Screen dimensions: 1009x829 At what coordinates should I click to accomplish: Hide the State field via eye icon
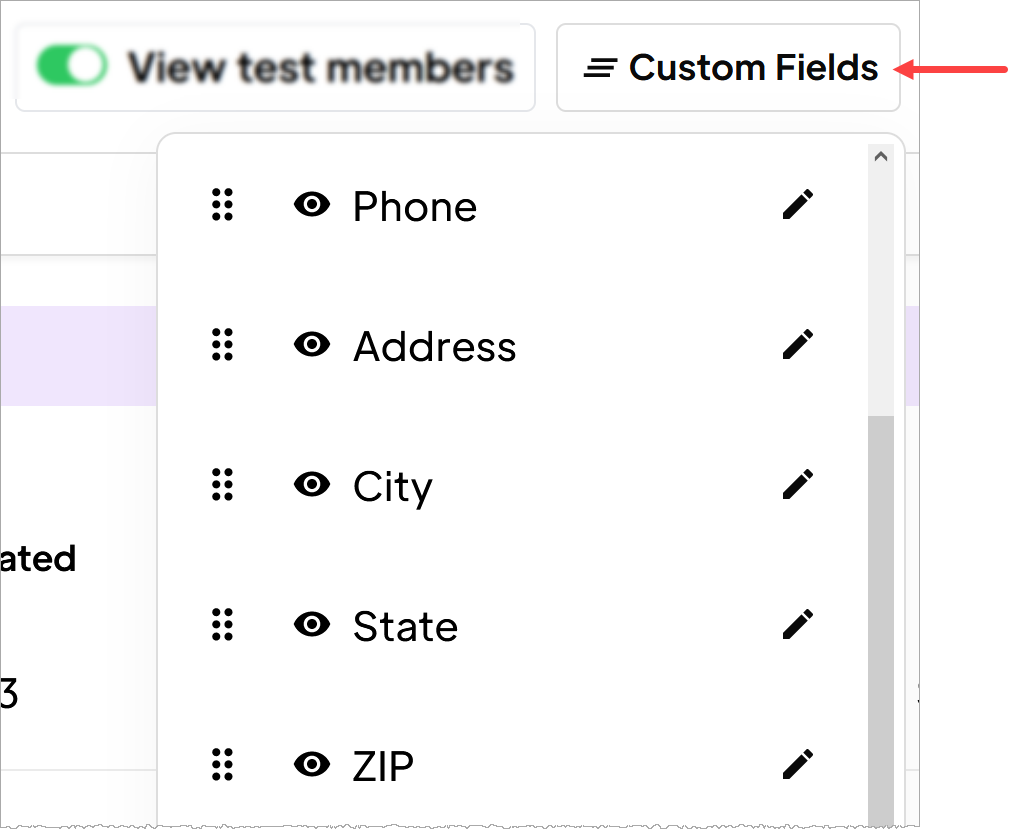pos(312,624)
